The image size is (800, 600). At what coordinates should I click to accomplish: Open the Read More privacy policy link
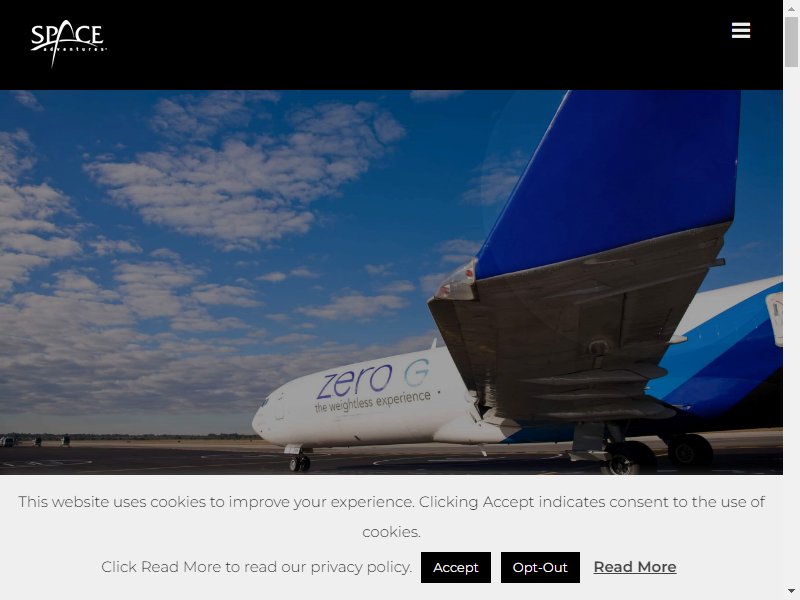coord(635,567)
